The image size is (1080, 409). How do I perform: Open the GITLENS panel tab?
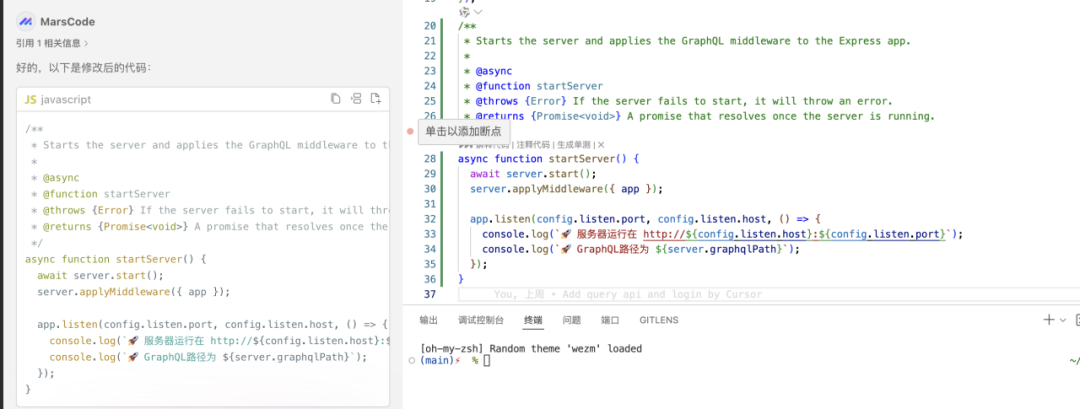(658, 320)
